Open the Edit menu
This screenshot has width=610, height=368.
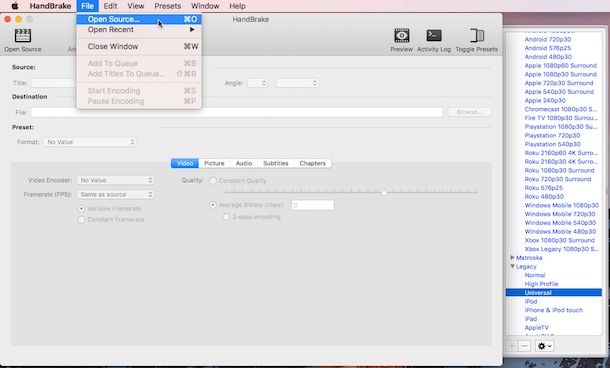click(x=110, y=6)
